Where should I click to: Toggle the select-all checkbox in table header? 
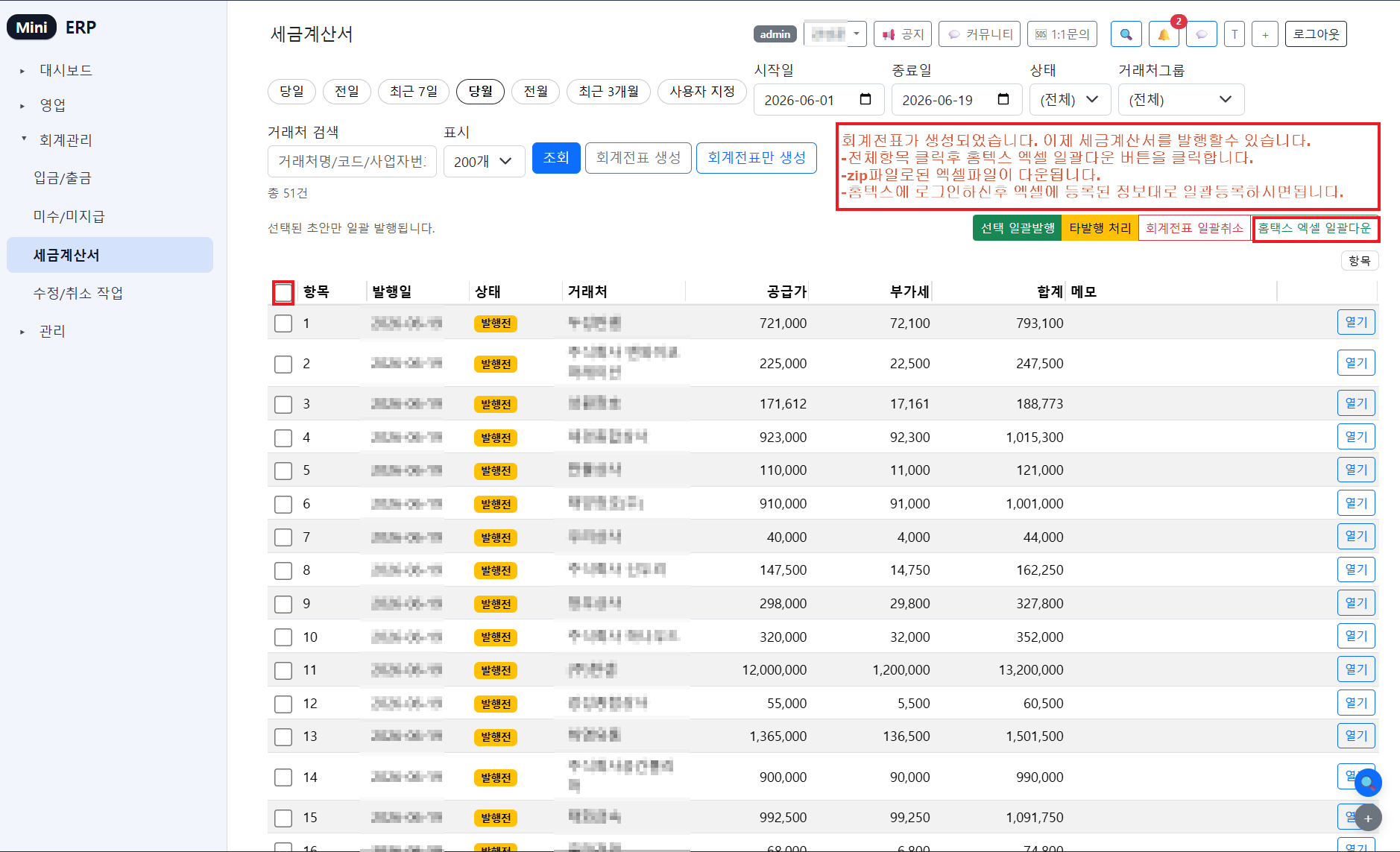283,293
